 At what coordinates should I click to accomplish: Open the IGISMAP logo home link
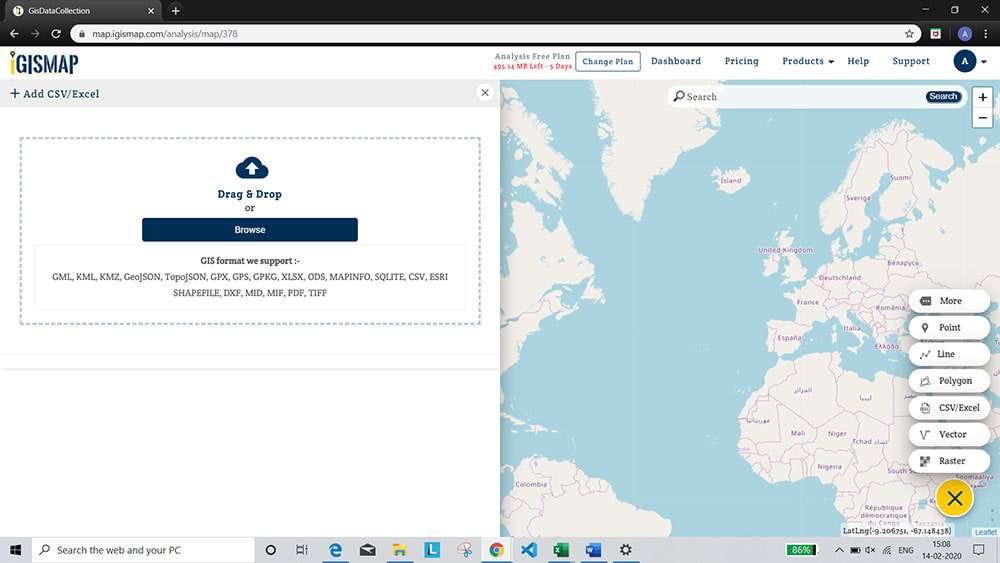pos(44,63)
